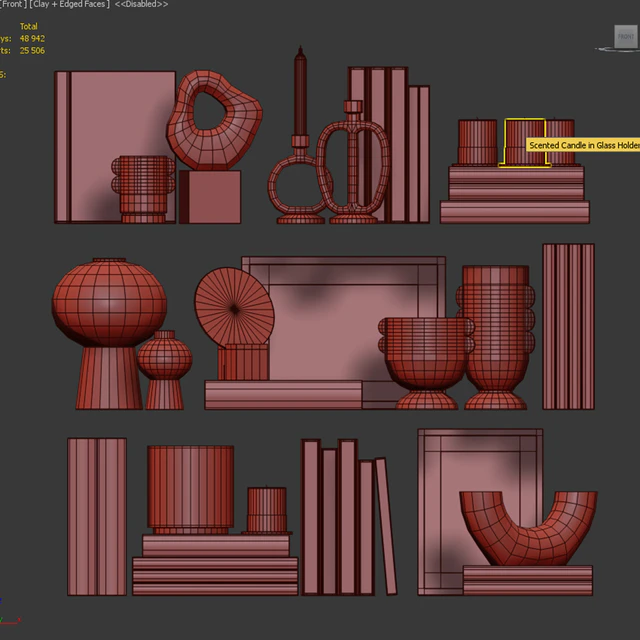Select the abstract ring-shaped sculpture with hole
The height and width of the screenshot is (640, 640).
tap(214, 119)
